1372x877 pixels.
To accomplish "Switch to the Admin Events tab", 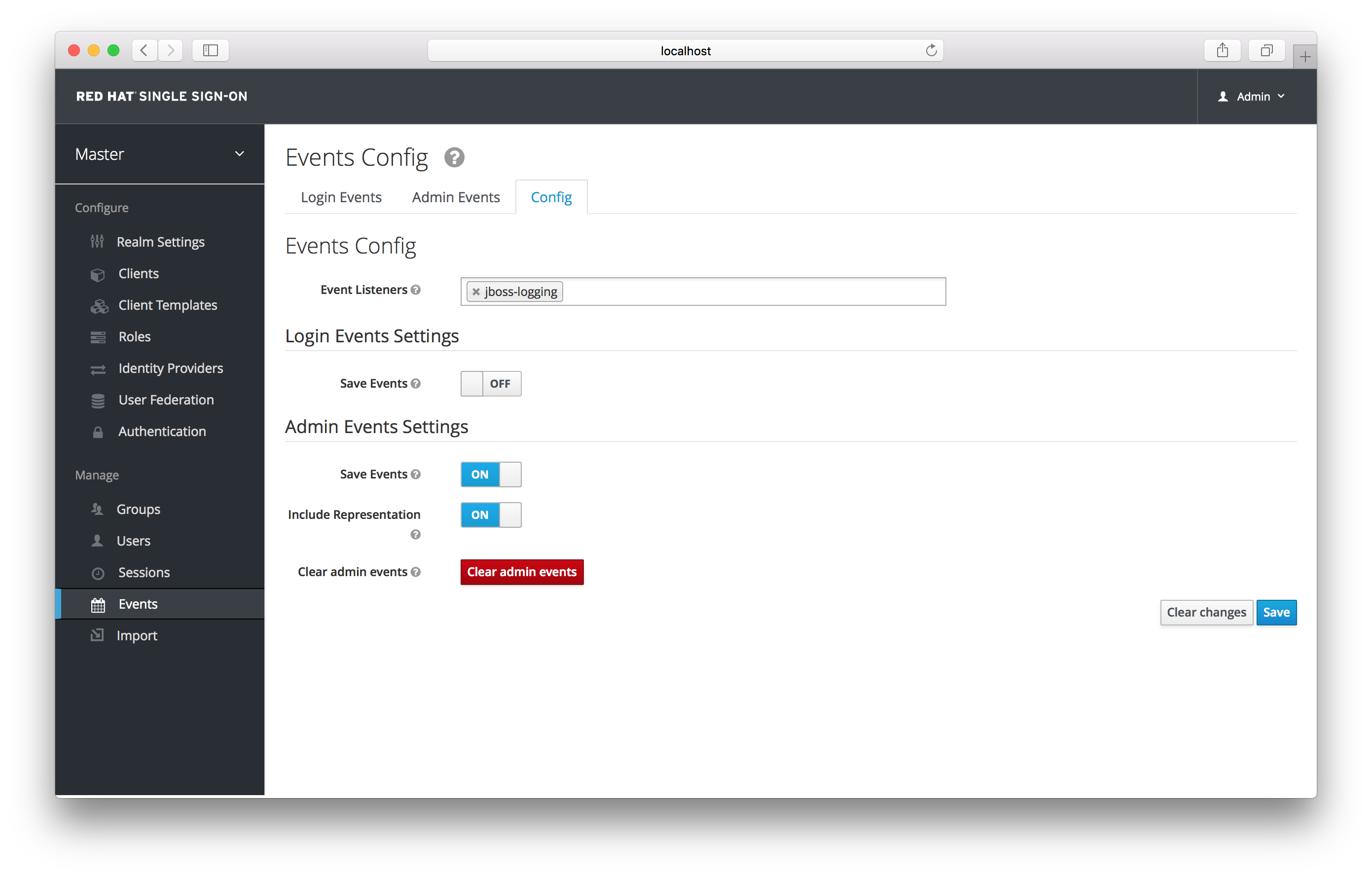I will (x=456, y=197).
